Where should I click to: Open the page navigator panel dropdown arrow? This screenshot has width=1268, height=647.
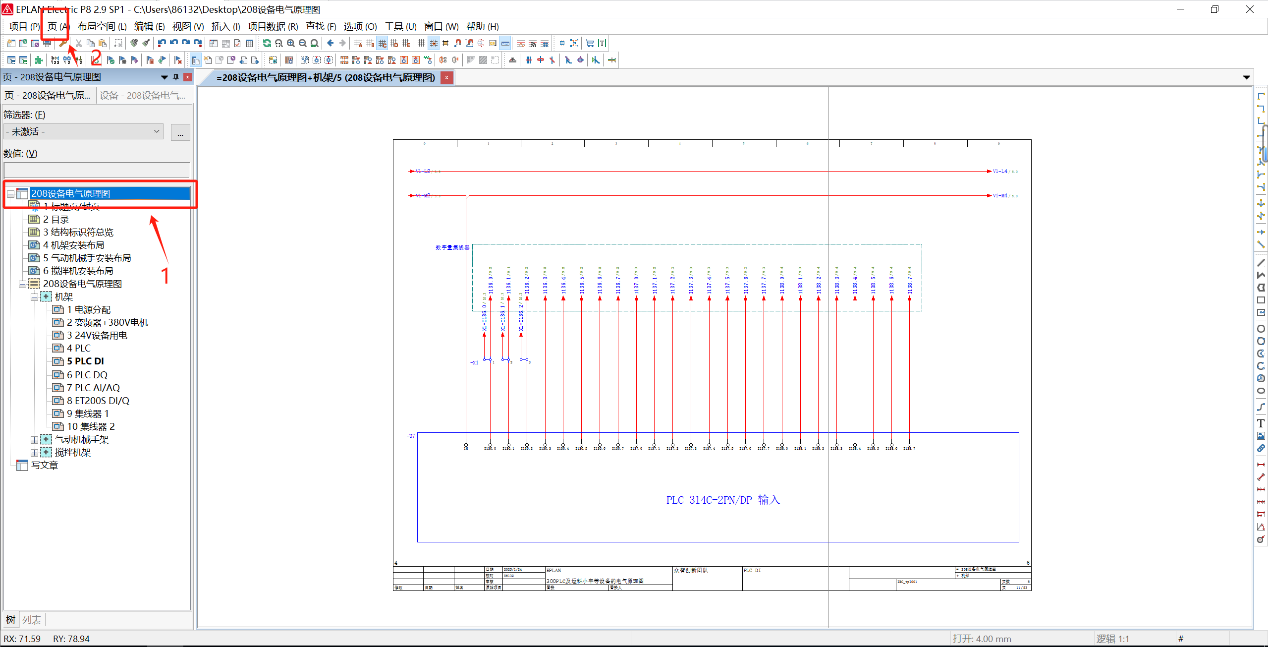(x=164, y=77)
